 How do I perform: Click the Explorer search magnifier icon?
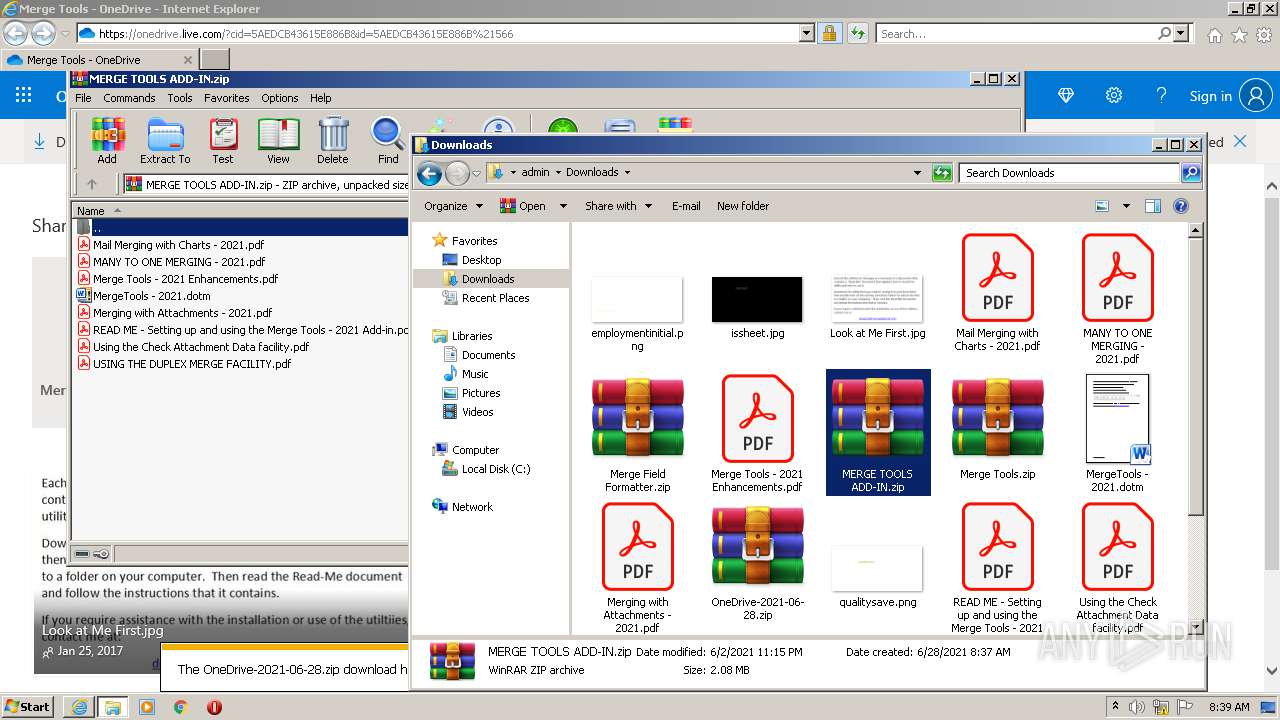pos(1190,173)
